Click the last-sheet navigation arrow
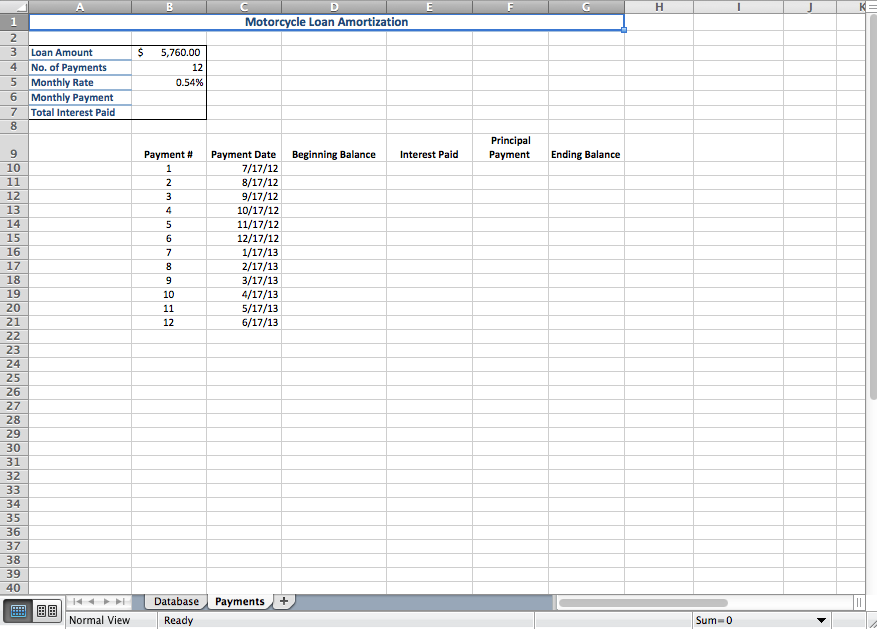The image size is (877, 629). [x=121, y=601]
